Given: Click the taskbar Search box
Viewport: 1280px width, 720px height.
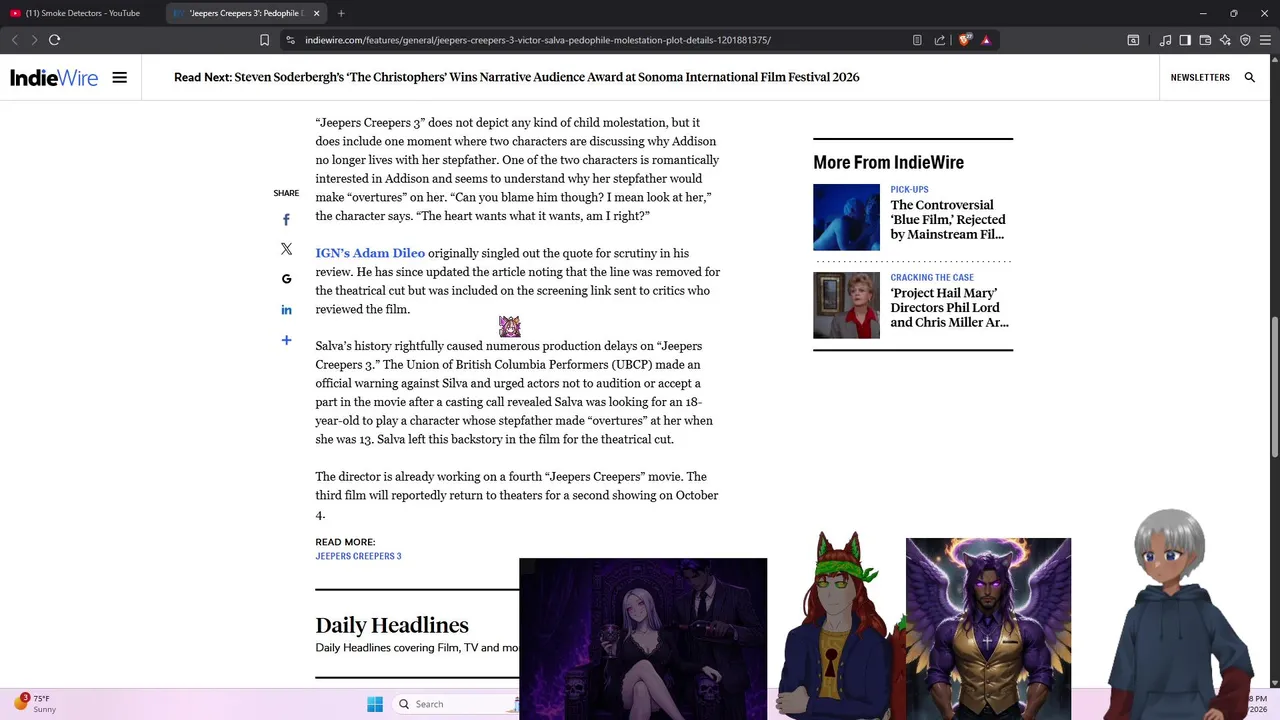Looking at the screenshot, I should coord(455,704).
